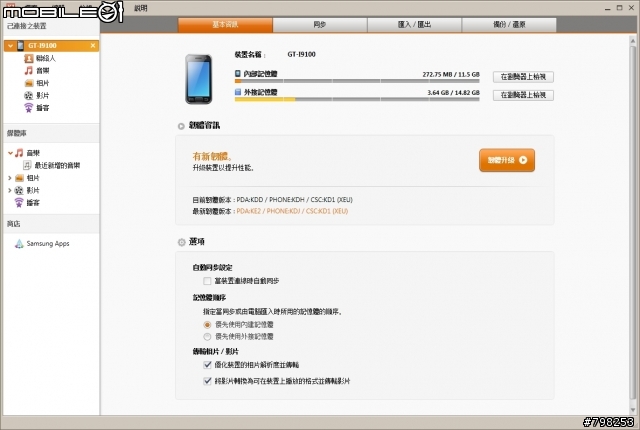Image resolution: width=640 pixels, height=430 pixels.
Task: Click the 3.64 GB / 14.82 GB value
Action: (453, 93)
